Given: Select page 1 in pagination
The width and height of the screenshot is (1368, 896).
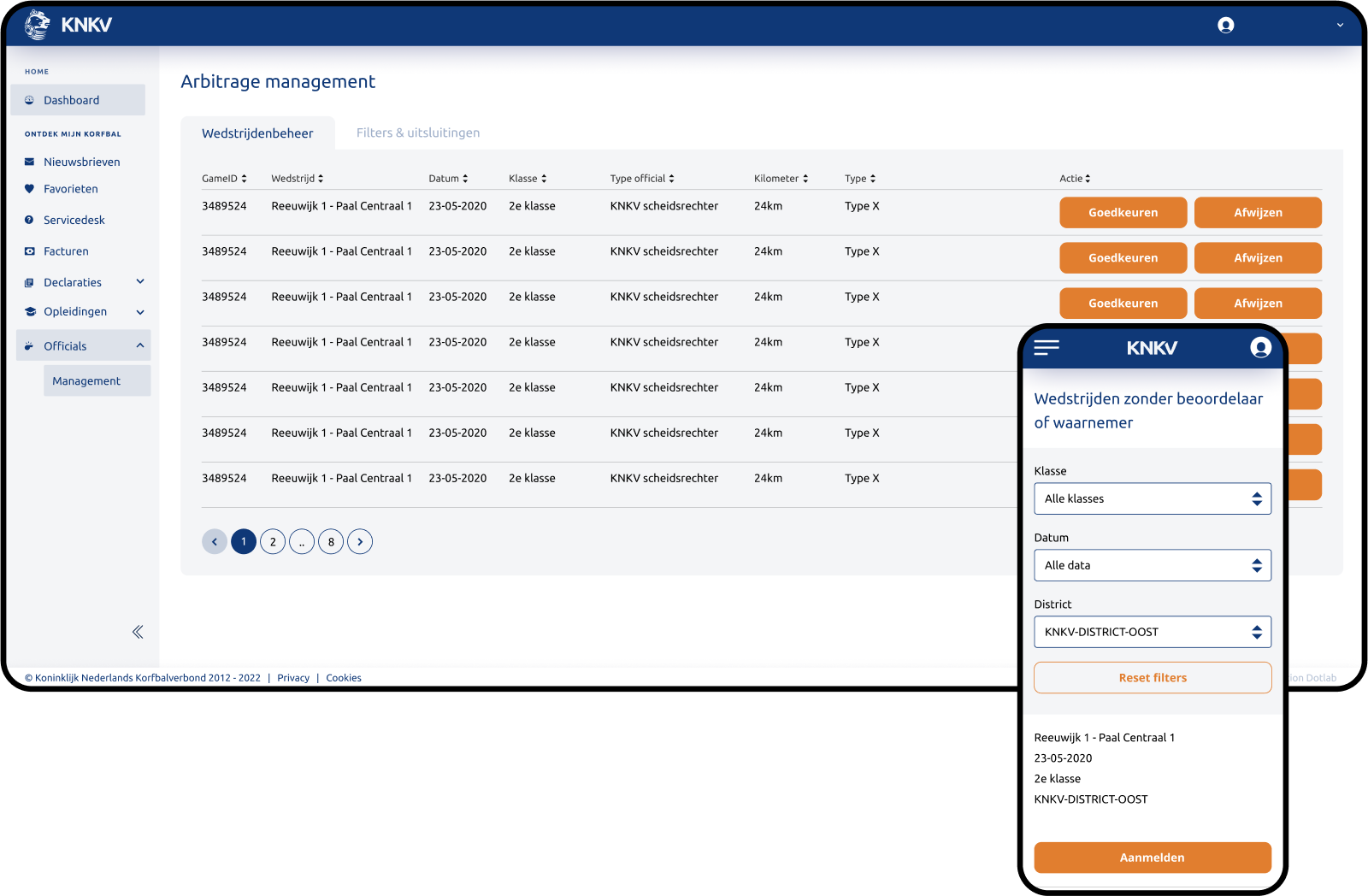Looking at the screenshot, I should pyautogui.click(x=244, y=541).
